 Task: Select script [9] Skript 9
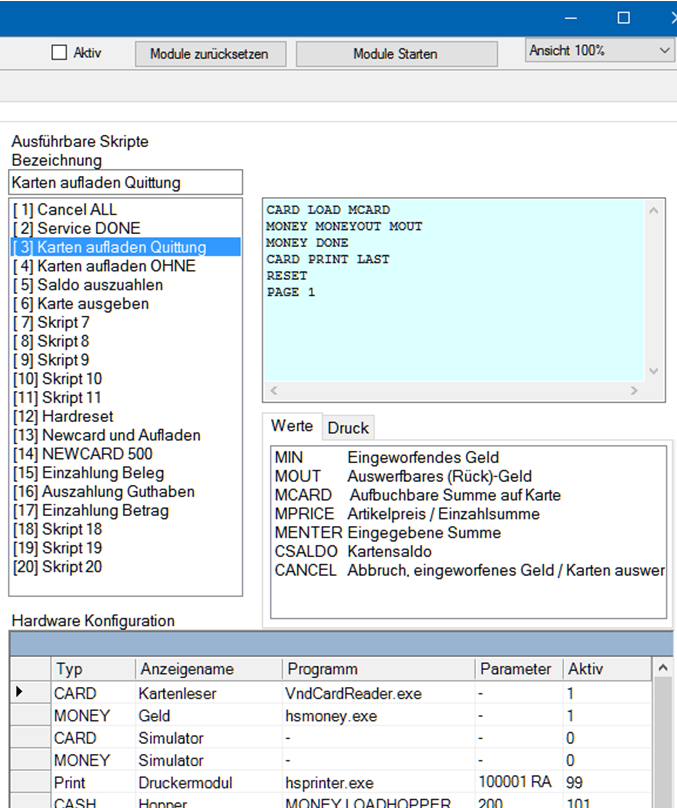coord(126,360)
